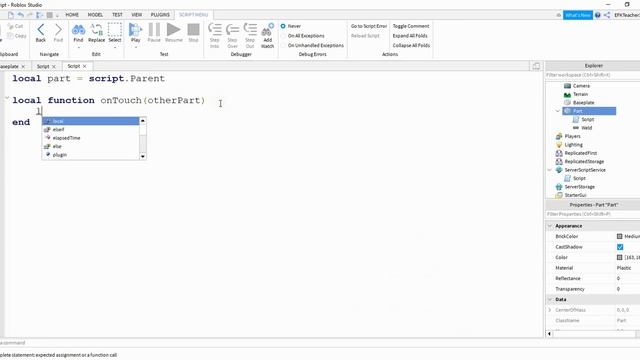
Task: Click the Undo quick-access arrow
Action: (20, 15)
